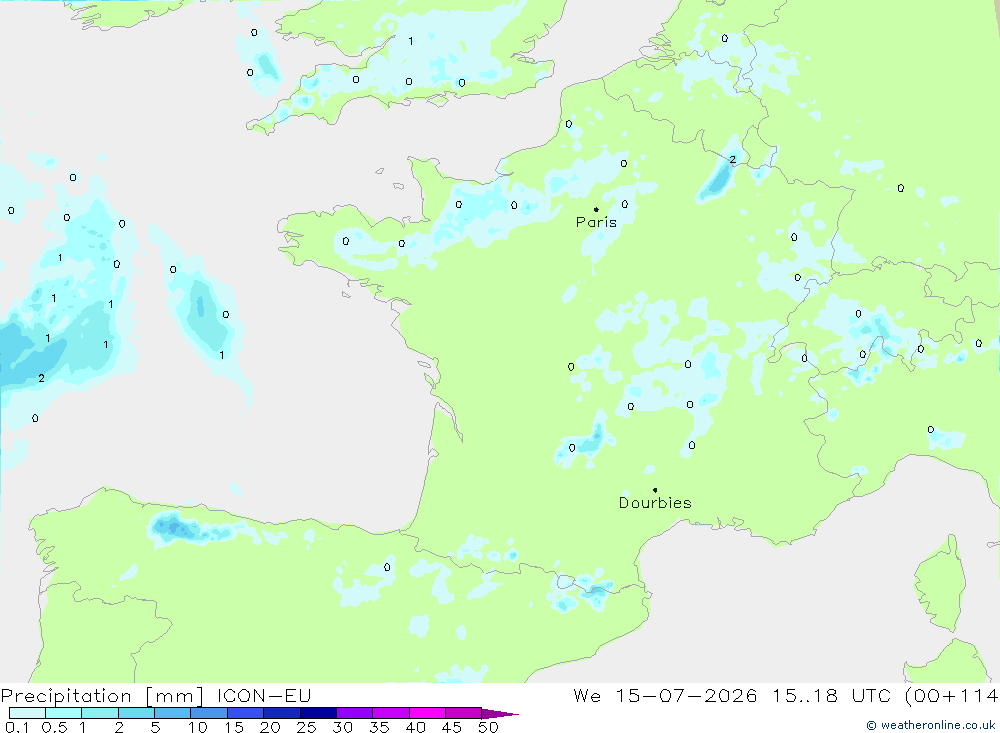The height and width of the screenshot is (733, 1000).
Task: Pick the 0.5–1 mm legend swatch
Action: coord(64,713)
